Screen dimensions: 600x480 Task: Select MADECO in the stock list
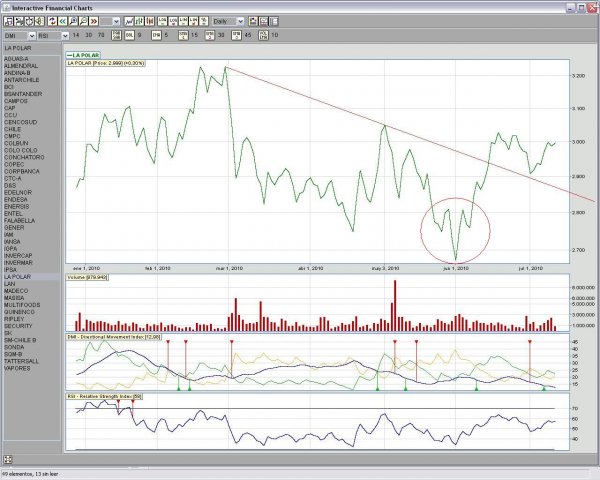[16, 291]
